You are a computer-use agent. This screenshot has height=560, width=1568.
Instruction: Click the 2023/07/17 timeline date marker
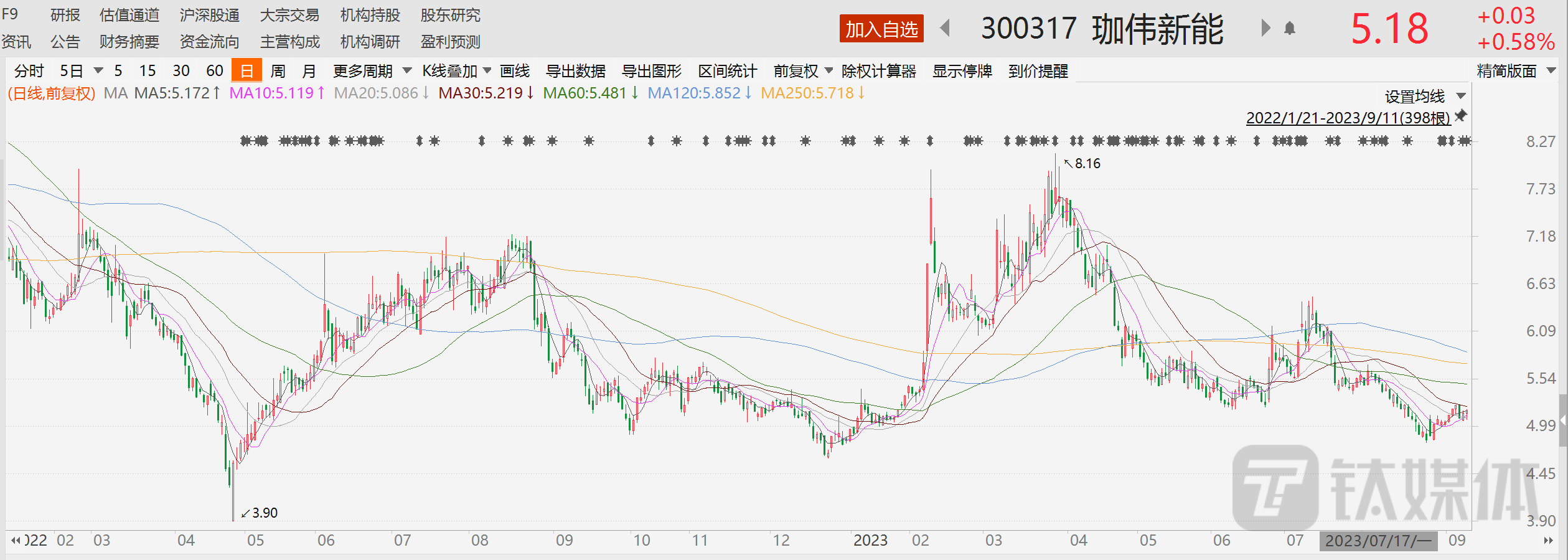click(1378, 540)
